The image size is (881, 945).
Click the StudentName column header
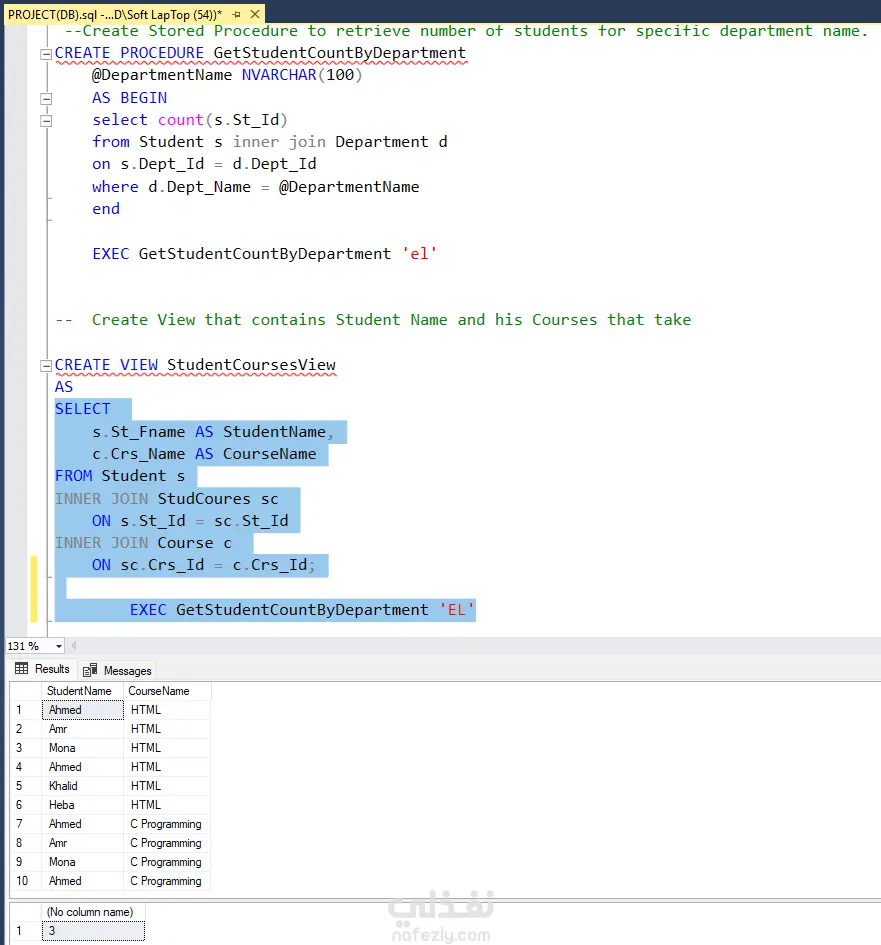click(82, 691)
